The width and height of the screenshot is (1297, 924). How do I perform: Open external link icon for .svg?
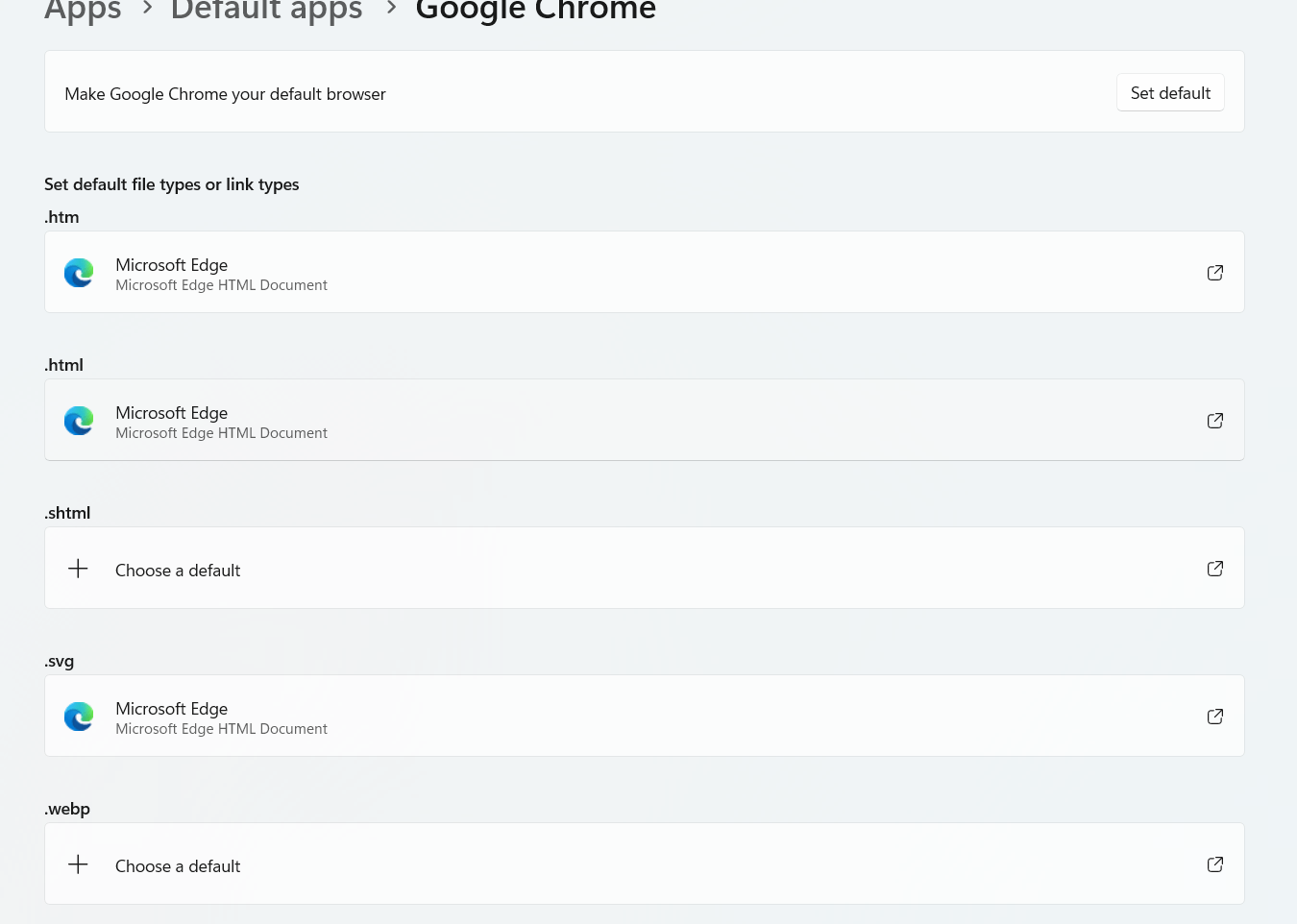coord(1215,717)
